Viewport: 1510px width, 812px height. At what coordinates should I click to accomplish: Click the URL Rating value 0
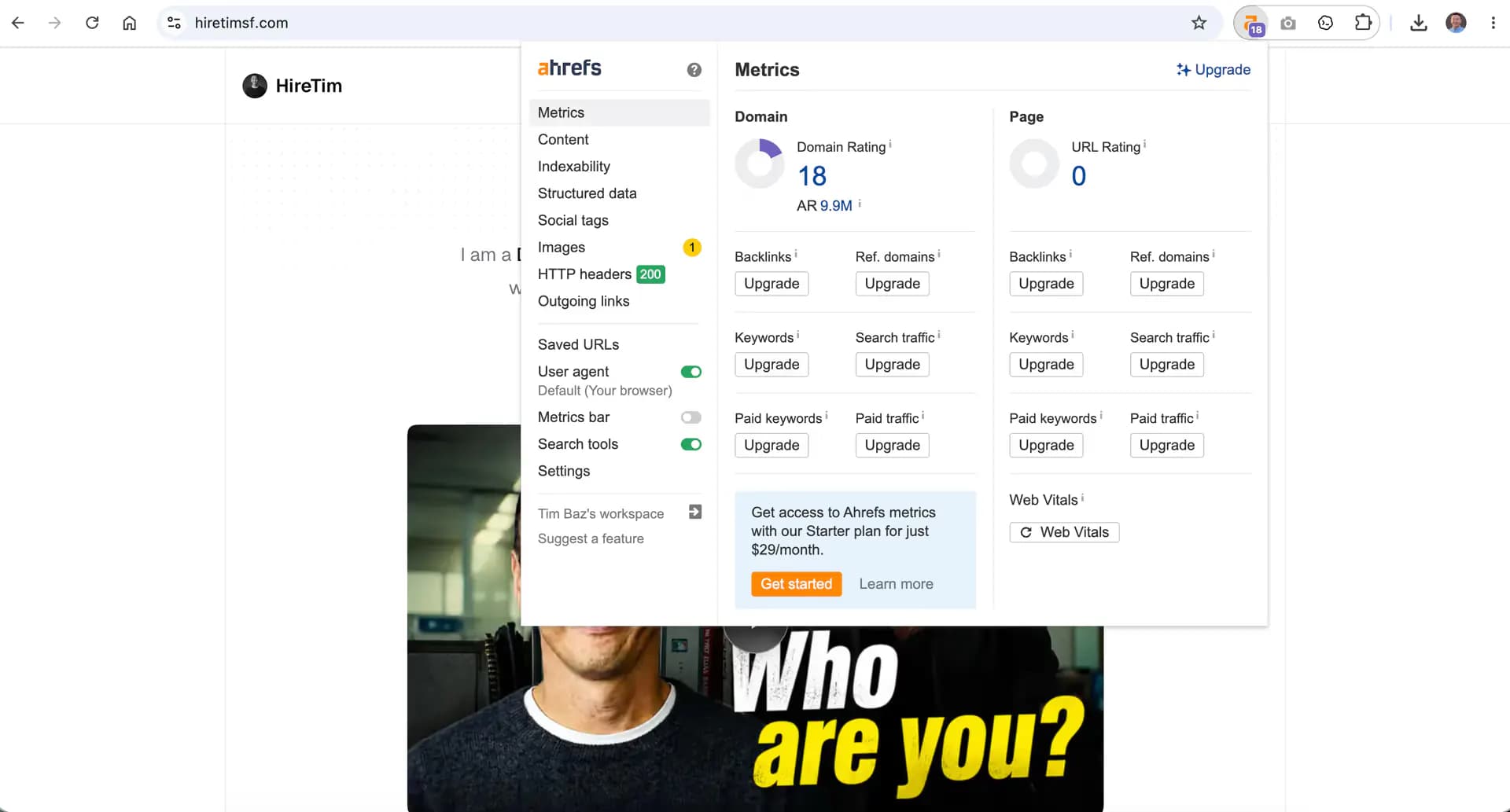pos(1079,176)
